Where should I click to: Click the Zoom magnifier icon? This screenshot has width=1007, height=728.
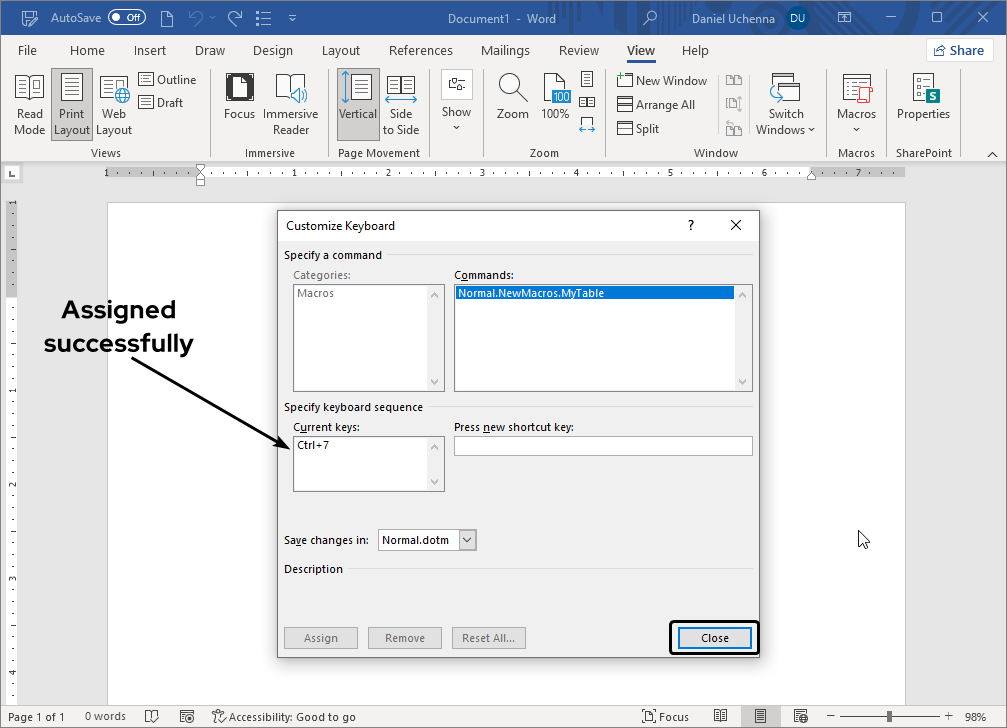(x=513, y=90)
